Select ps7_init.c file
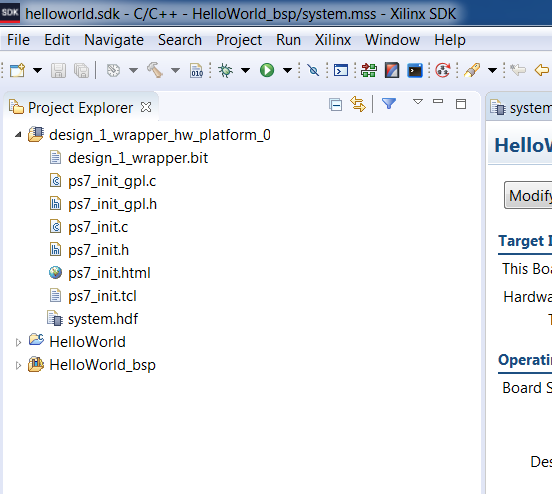Screen dimensions: 552x494 tap(98, 227)
